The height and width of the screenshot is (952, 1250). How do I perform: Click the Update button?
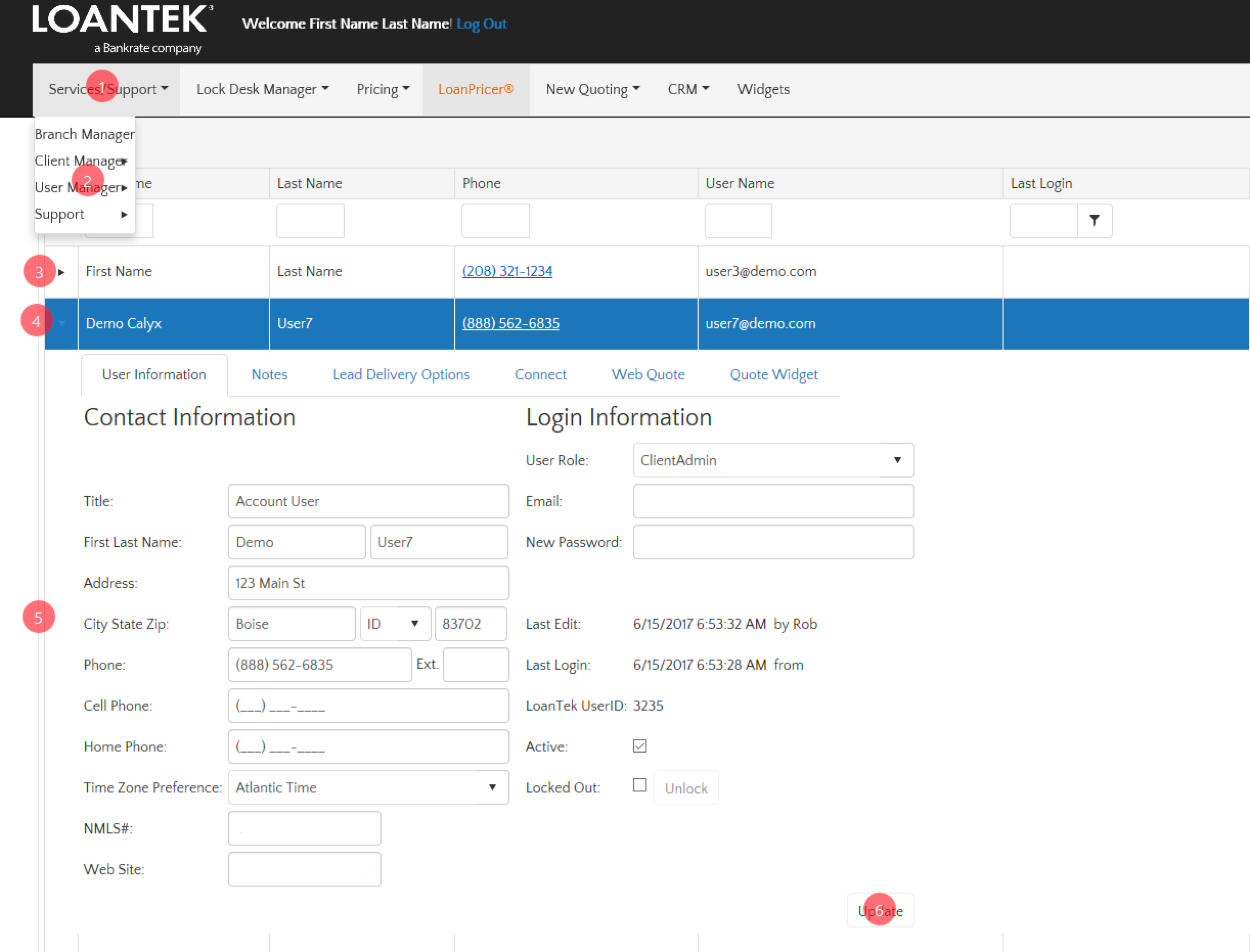click(x=880, y=911)
